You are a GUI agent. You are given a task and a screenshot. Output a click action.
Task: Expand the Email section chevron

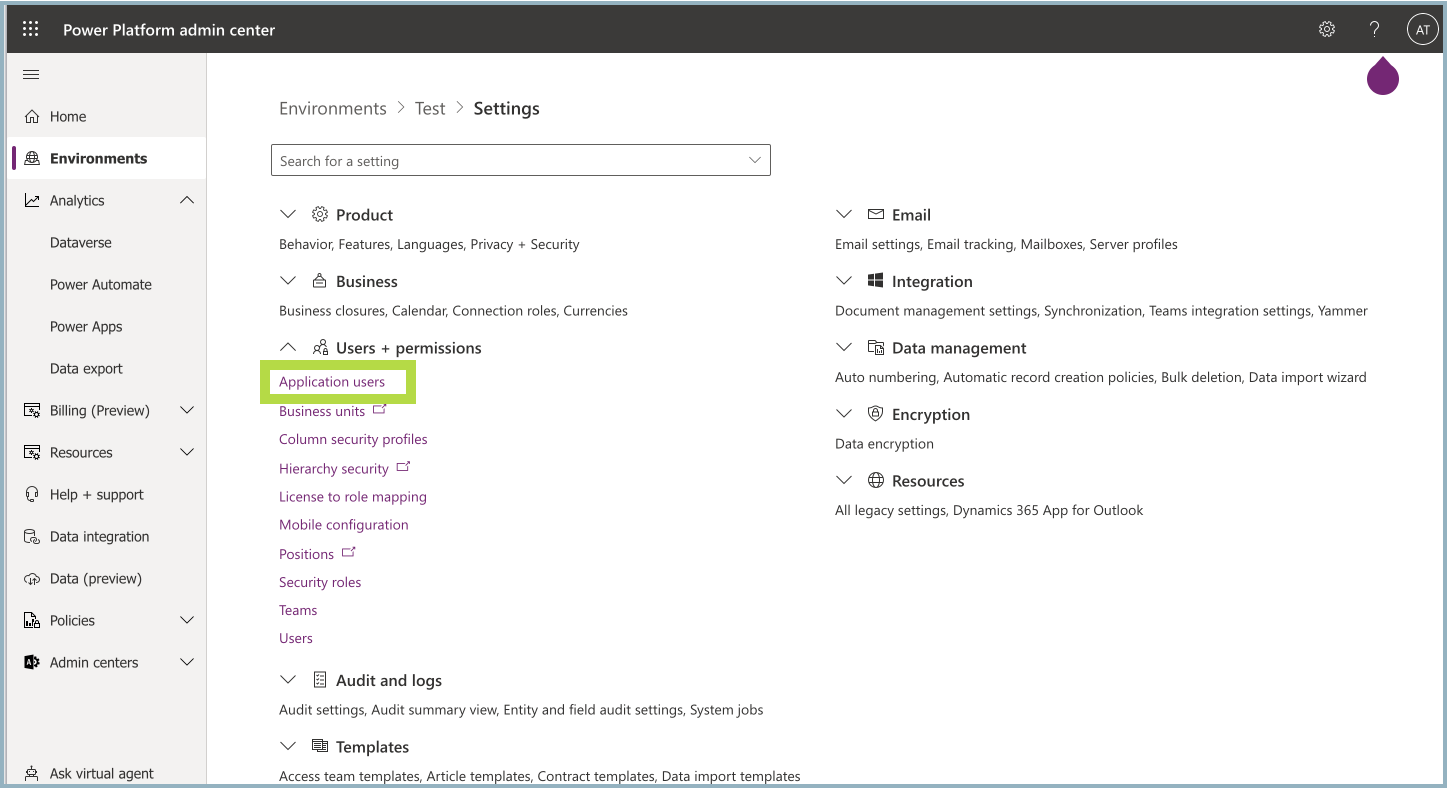pos(844,214)
